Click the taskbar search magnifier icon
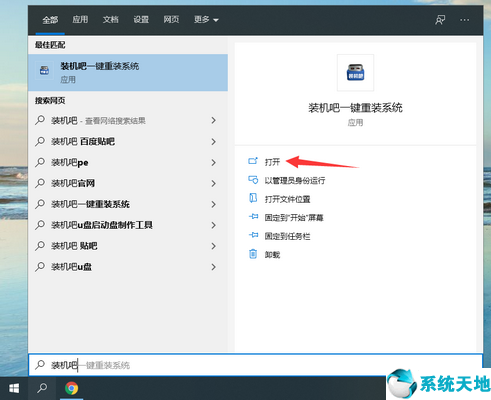The width and height of the screenshot is (491, 400). tap(42, 388)
